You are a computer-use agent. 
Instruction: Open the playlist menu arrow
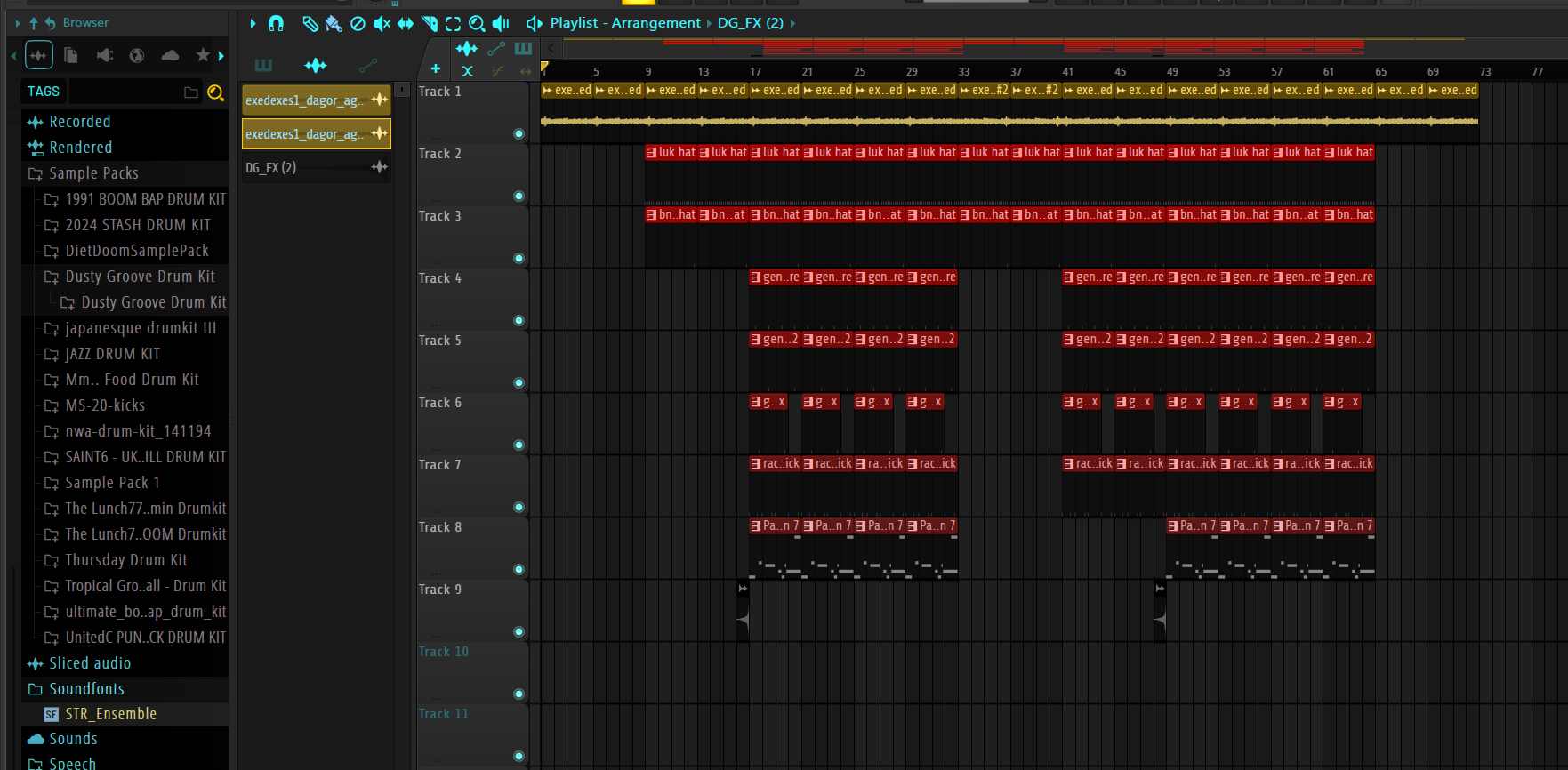coord(253,23)
